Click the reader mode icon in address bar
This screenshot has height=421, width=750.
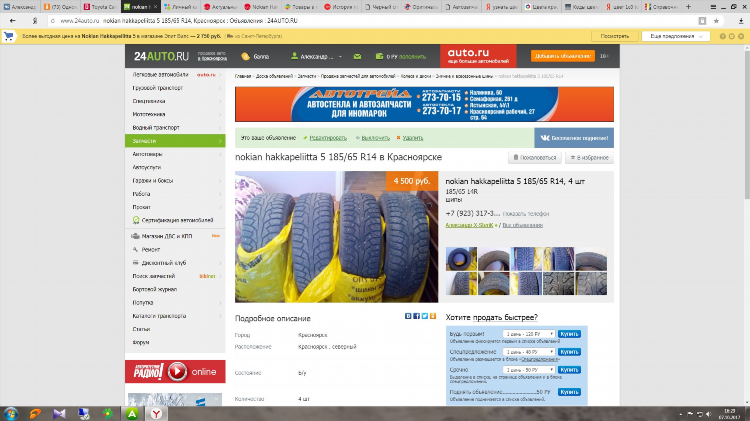tap(702, 21)
